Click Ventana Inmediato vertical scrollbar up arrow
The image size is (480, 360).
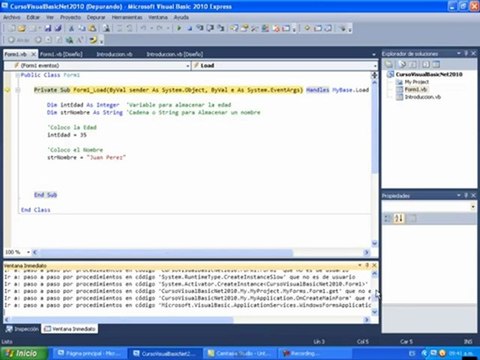pyautogui.click(x=374, y=274)
